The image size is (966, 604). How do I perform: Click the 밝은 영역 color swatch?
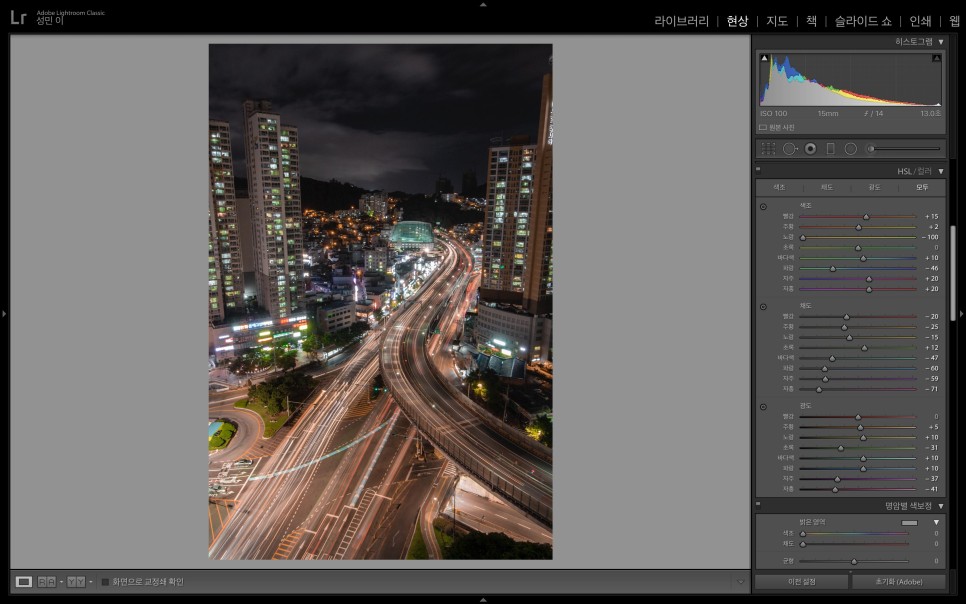pos(909,523)
